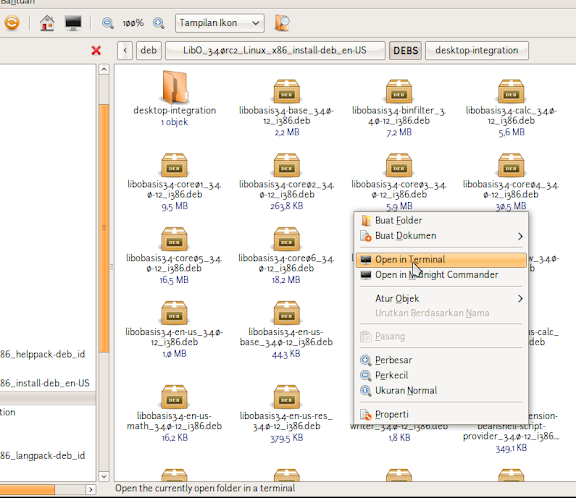Image resolution: width=576 pixels, height=498 pixels.
Task: Click the '349,1 KB' size label
Action: pyautogui.click(x=511, y=448)
